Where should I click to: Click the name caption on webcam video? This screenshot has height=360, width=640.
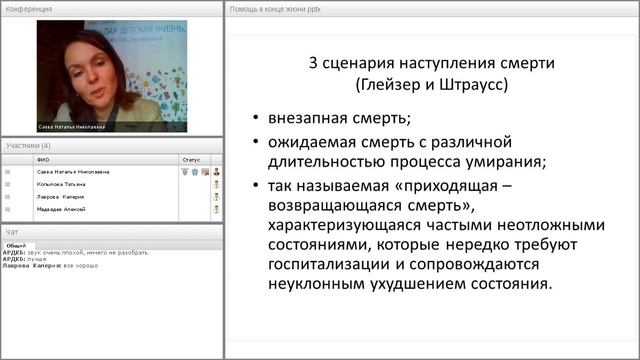point(72,127)
